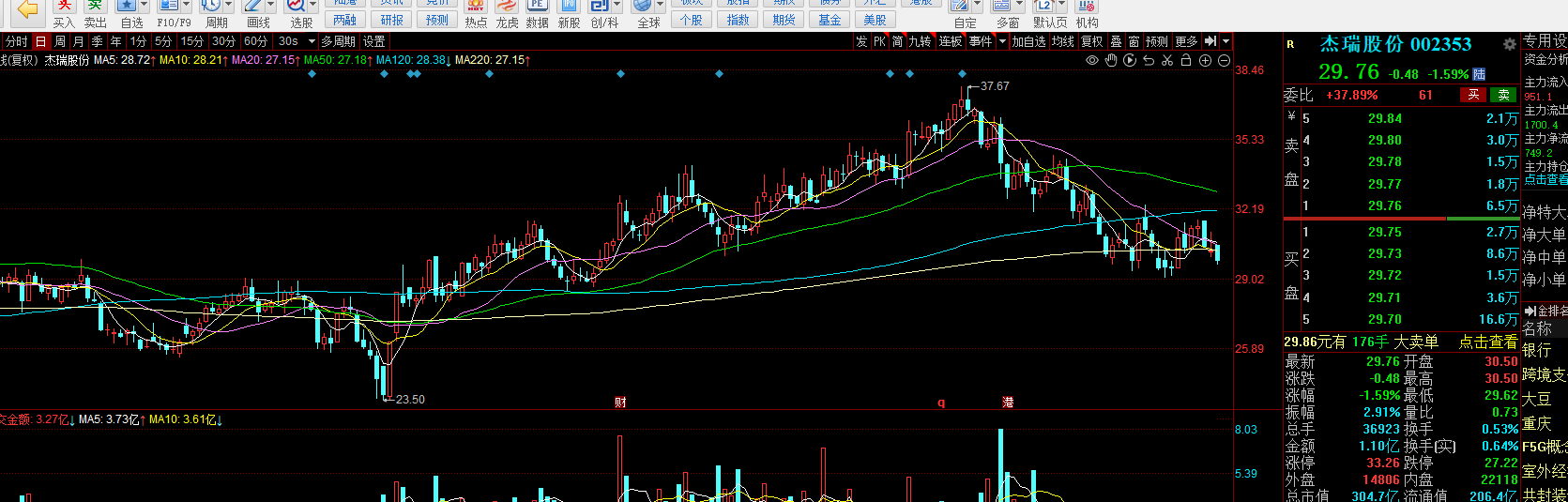
Task: Click 点击查看 link for large sell order
Action: point(1487,342)
